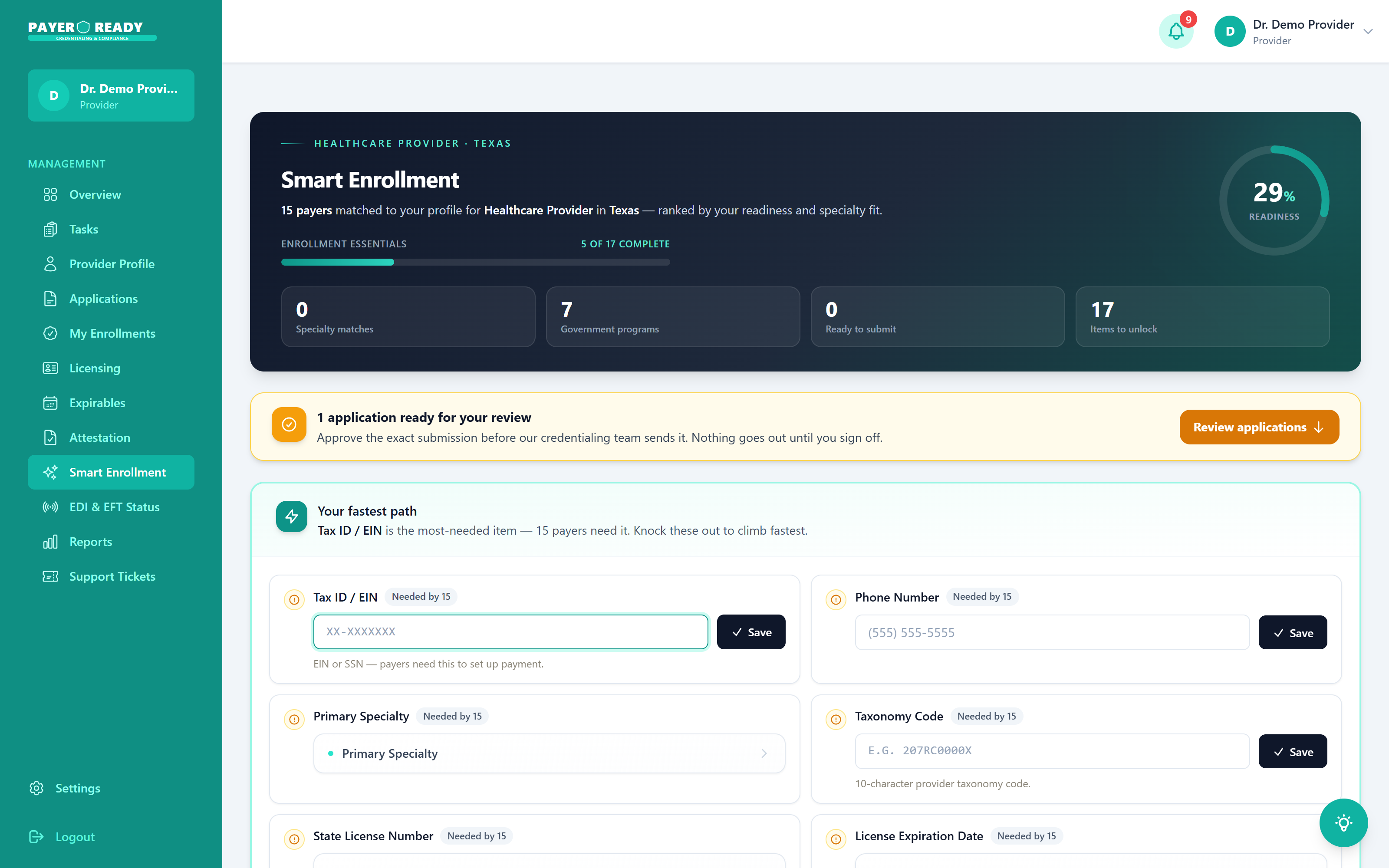1389x868 pixels.
Task: Click the Review applications button
Action: [1259, 427]
